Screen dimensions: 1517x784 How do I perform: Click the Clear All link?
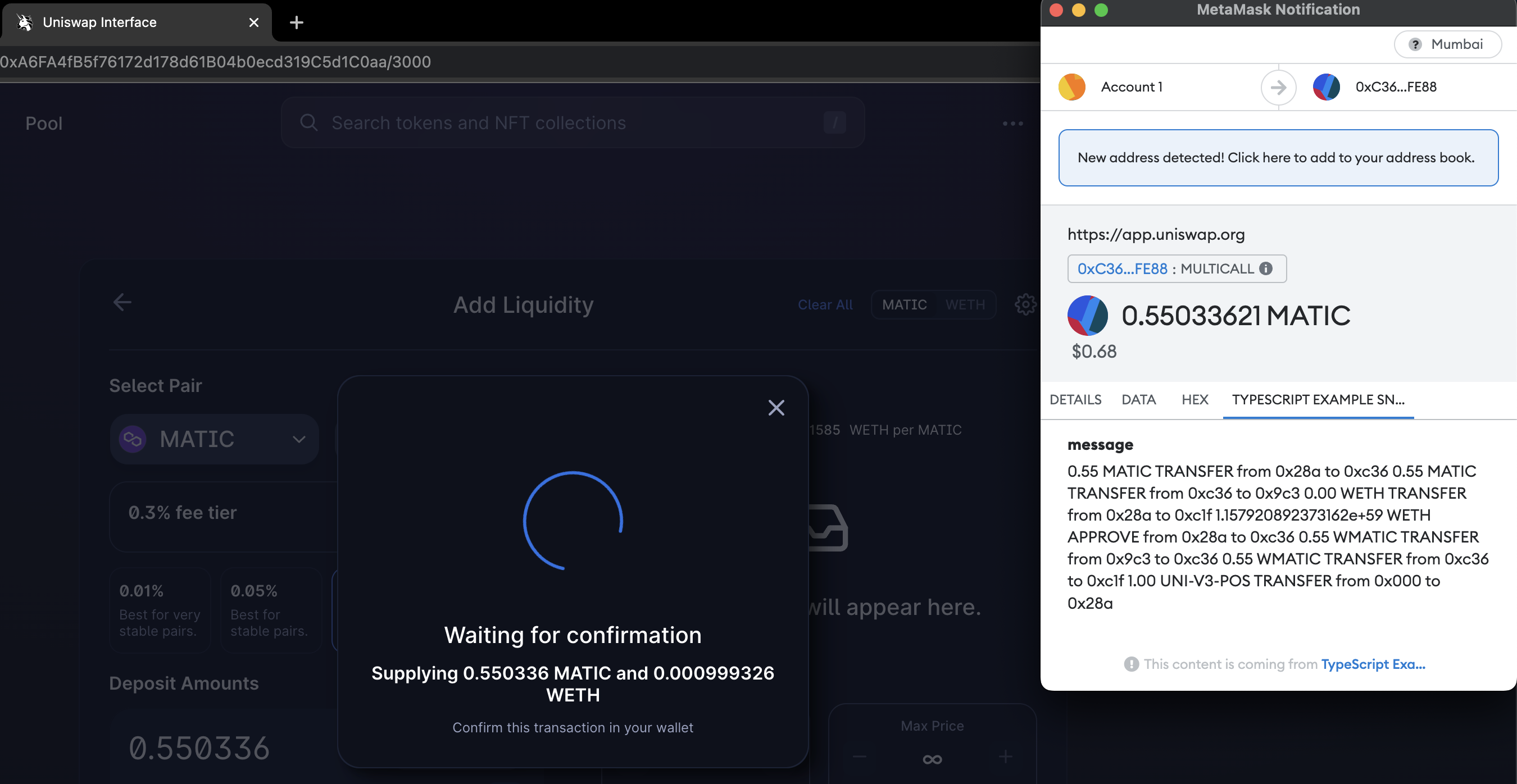coord(824,304)
